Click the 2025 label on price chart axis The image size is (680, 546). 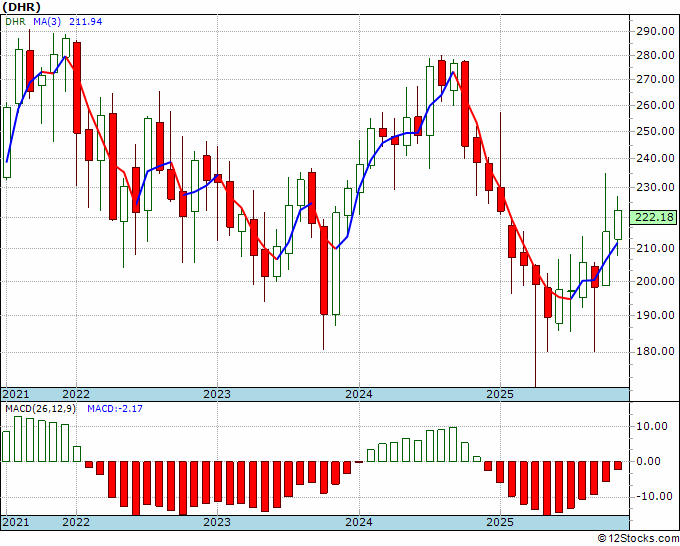click(x=500, y=394)
